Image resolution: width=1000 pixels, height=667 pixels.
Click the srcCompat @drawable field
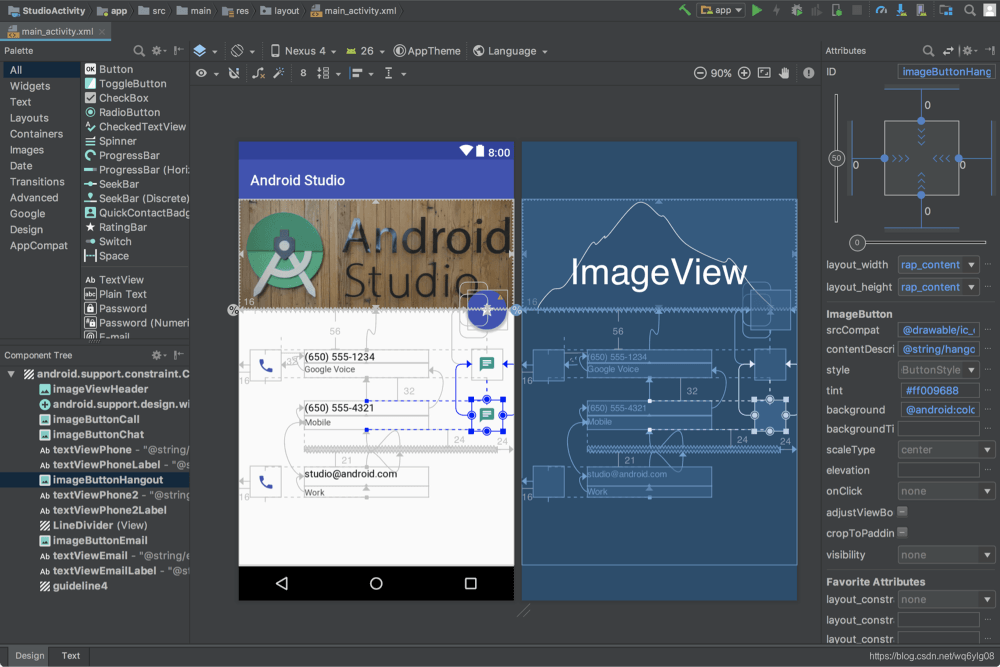[938, 330]
